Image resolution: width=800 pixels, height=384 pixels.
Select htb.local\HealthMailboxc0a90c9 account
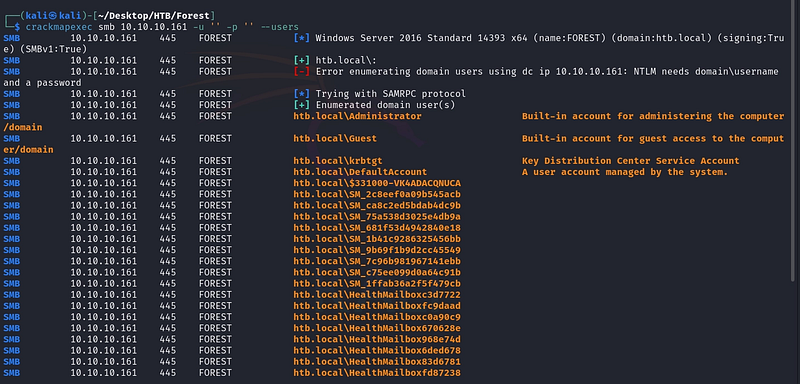click(377, 317)
